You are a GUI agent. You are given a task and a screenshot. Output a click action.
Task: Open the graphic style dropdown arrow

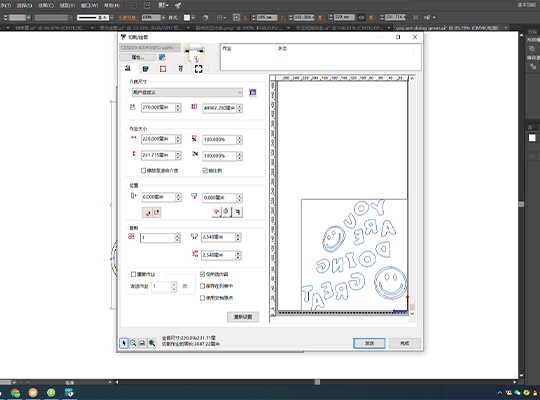tap(193, 18)
